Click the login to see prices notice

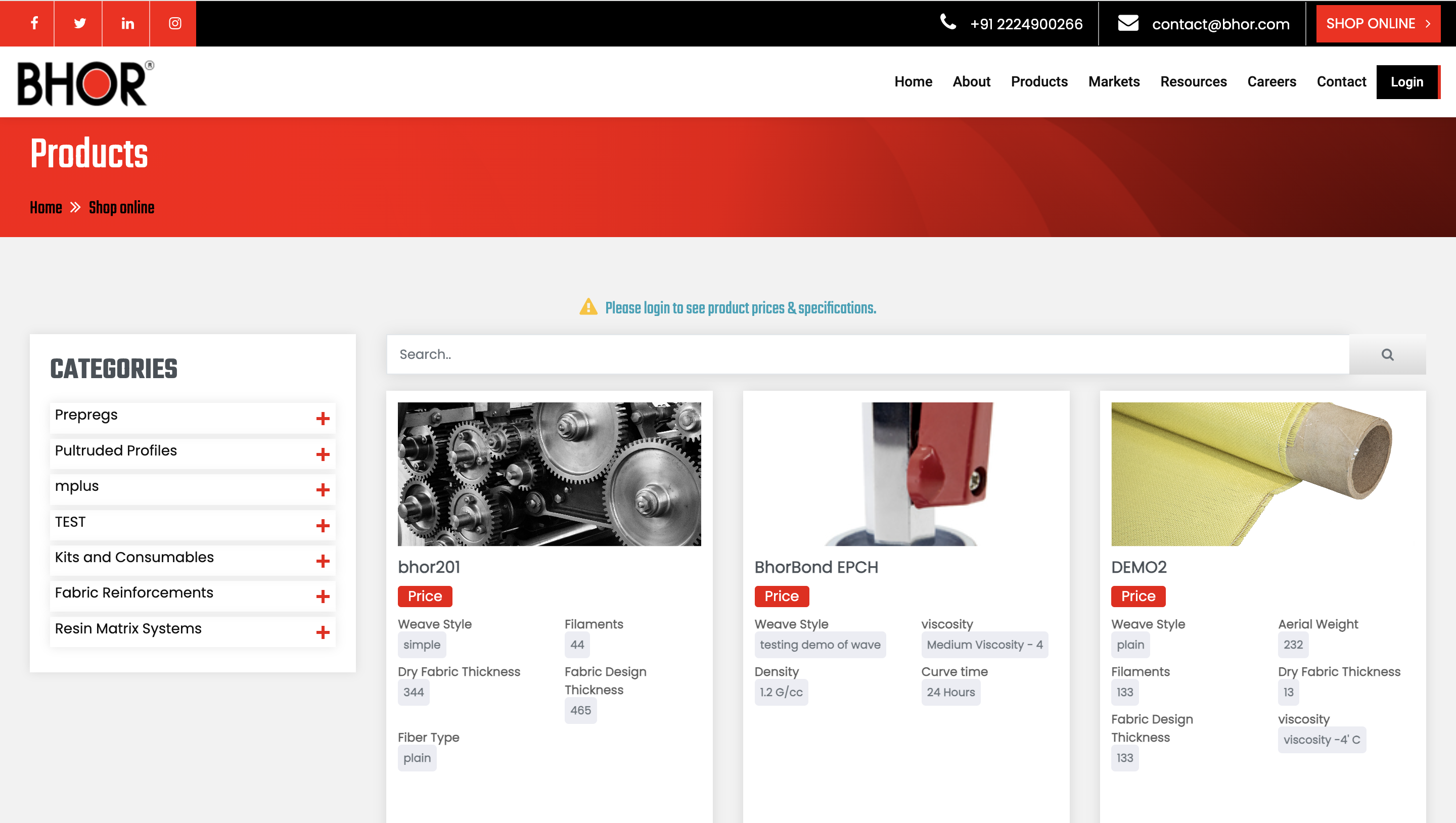point(741,308)
